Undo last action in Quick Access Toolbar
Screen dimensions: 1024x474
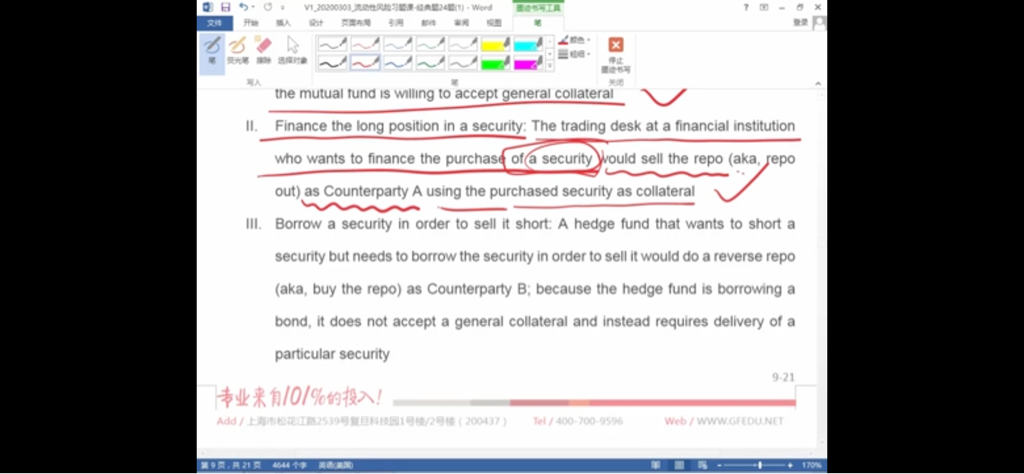point(243,7)
